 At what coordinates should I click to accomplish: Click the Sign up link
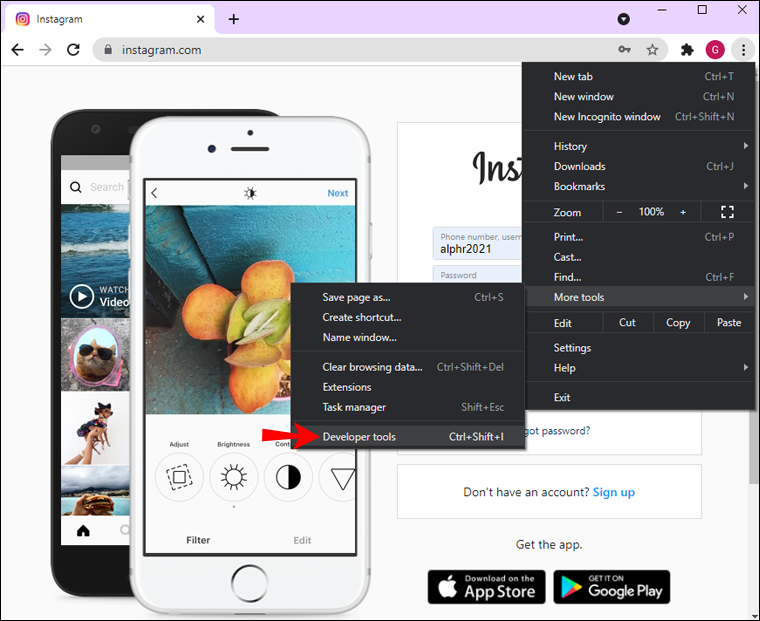pyautogui.click(x=614, y=492)
